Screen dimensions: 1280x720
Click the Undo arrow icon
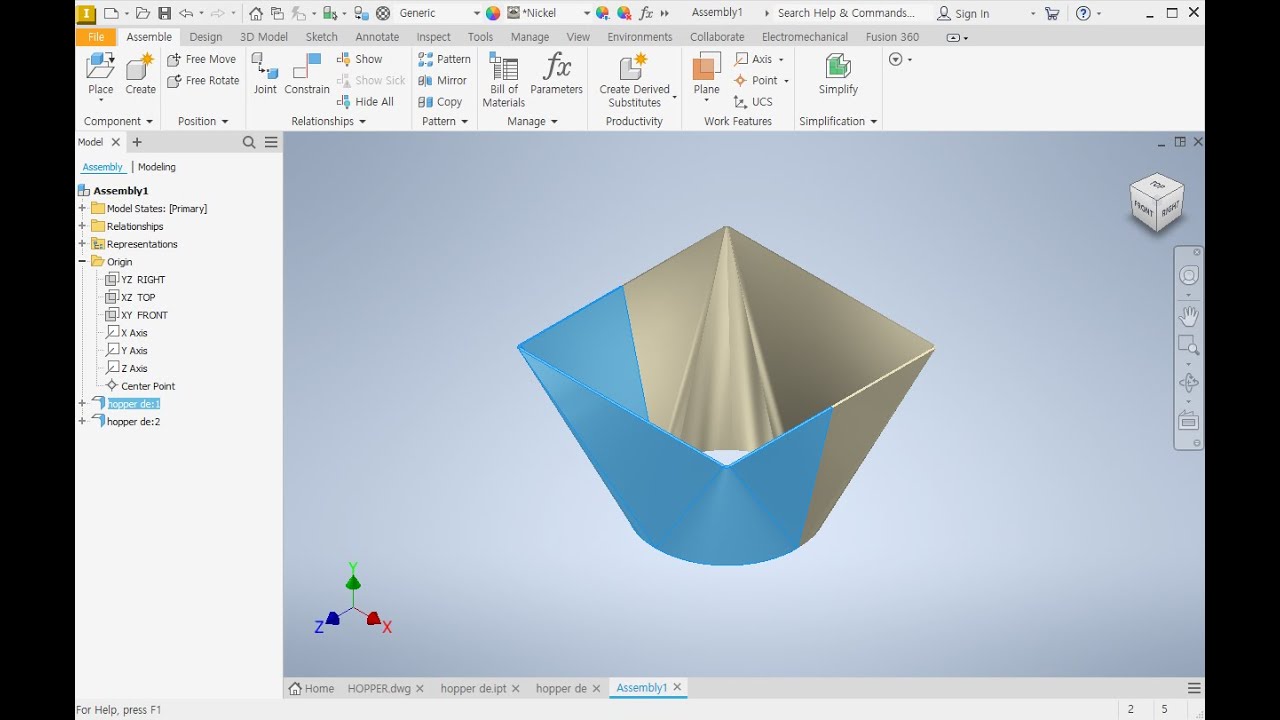(x=186, y=13)
